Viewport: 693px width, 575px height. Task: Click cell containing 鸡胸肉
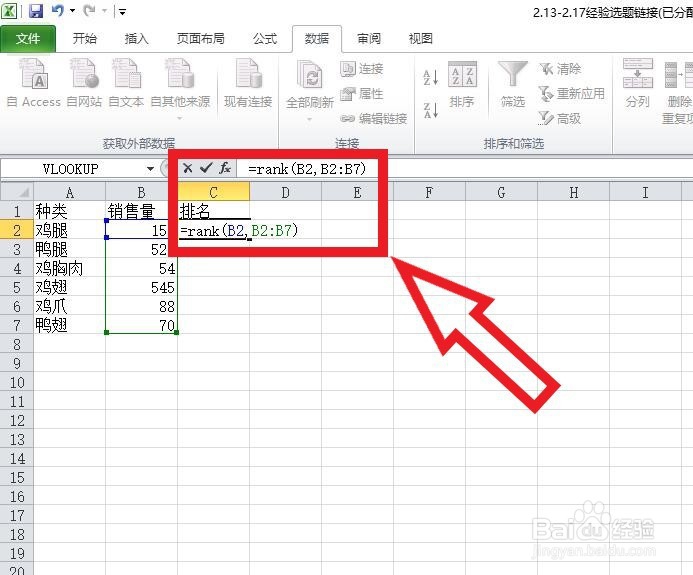pos(69,268)
